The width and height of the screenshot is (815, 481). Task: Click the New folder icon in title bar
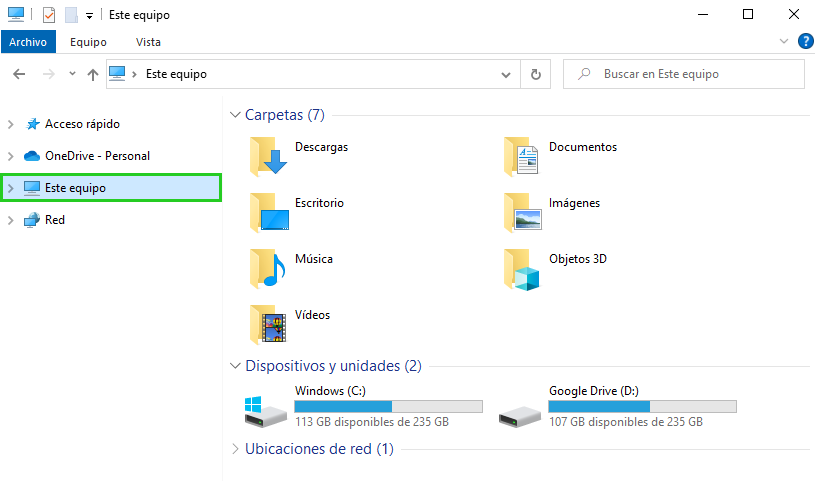(71, 15)
